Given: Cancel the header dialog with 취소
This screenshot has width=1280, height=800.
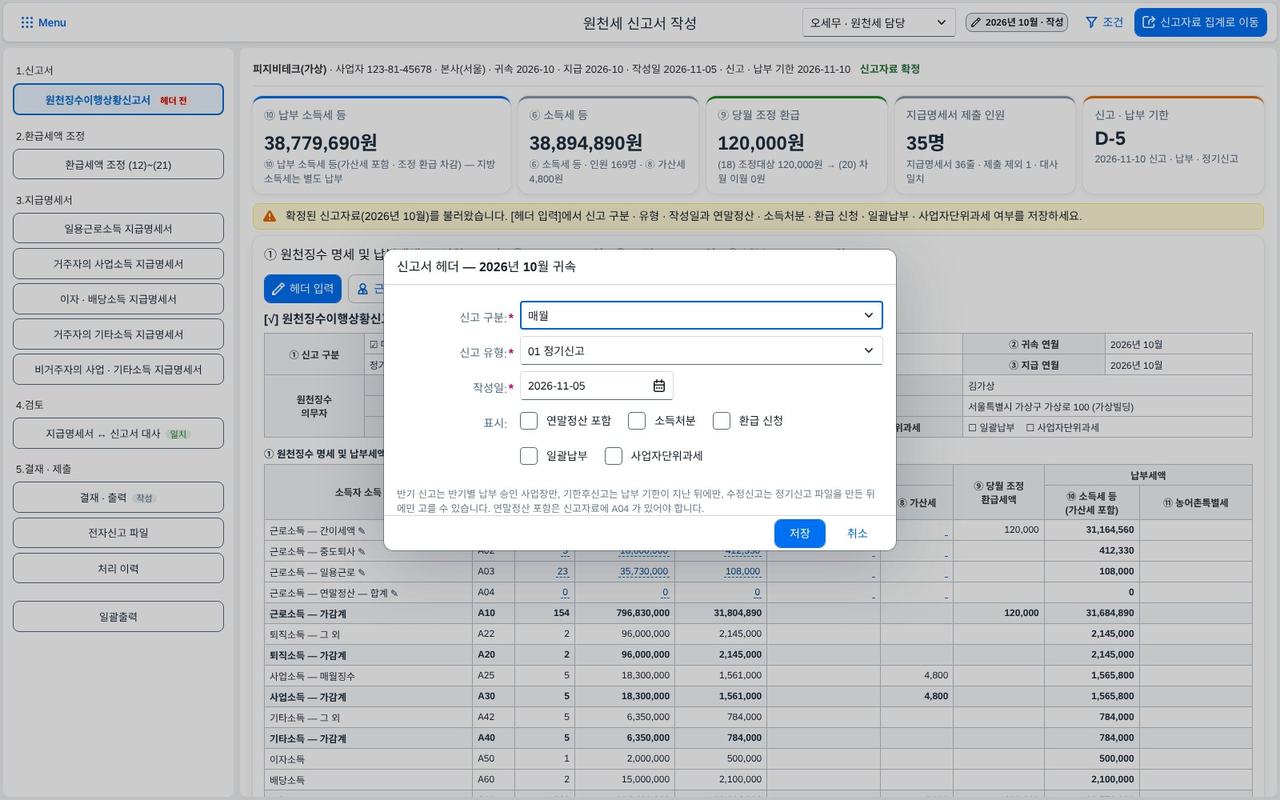Looking at the screenshot, I should [857, 533].
